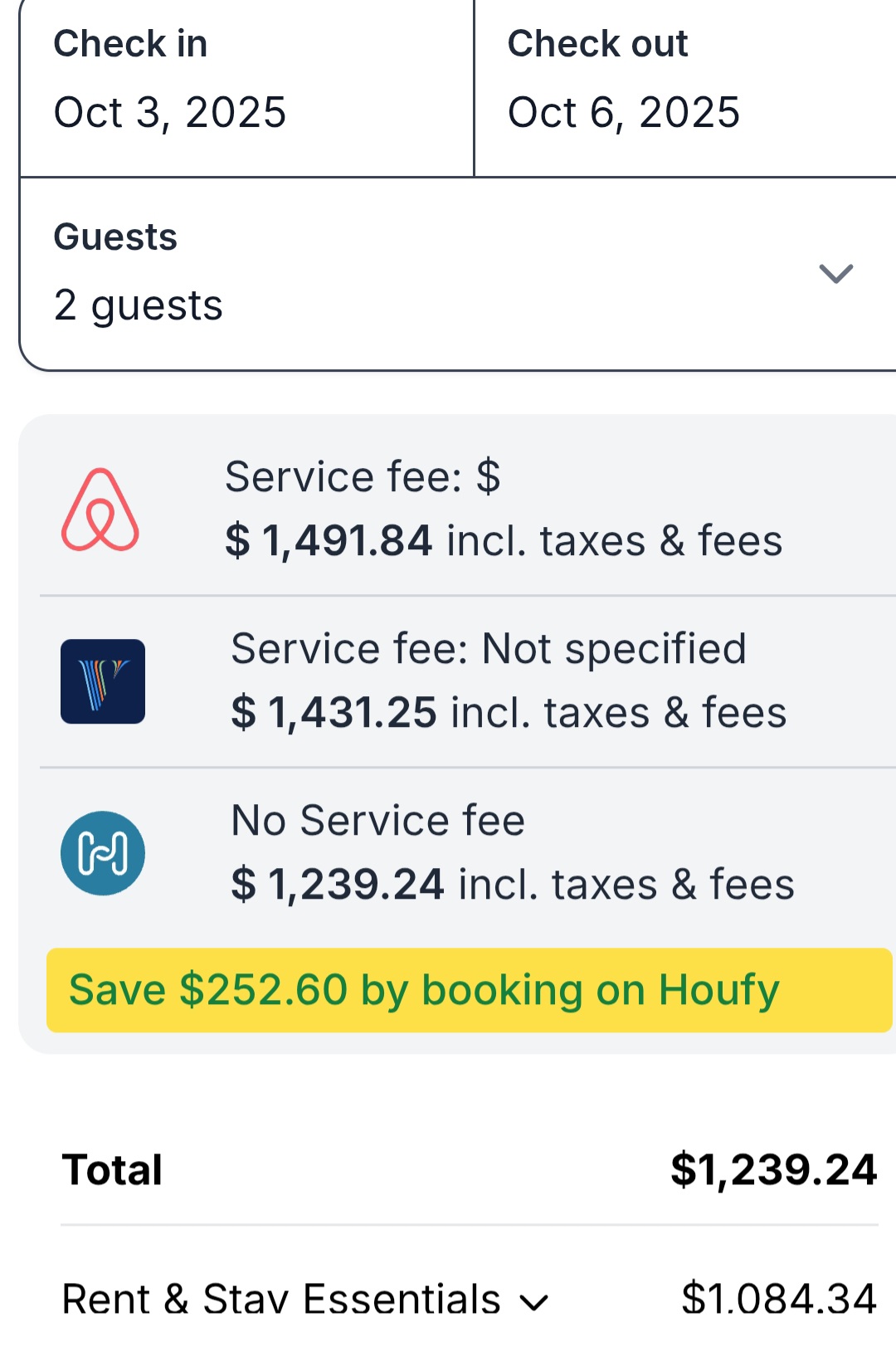The image size is (896, 1366).
Task: Click the Airbnb price $1,491.84
Action: tap(329, 541)
